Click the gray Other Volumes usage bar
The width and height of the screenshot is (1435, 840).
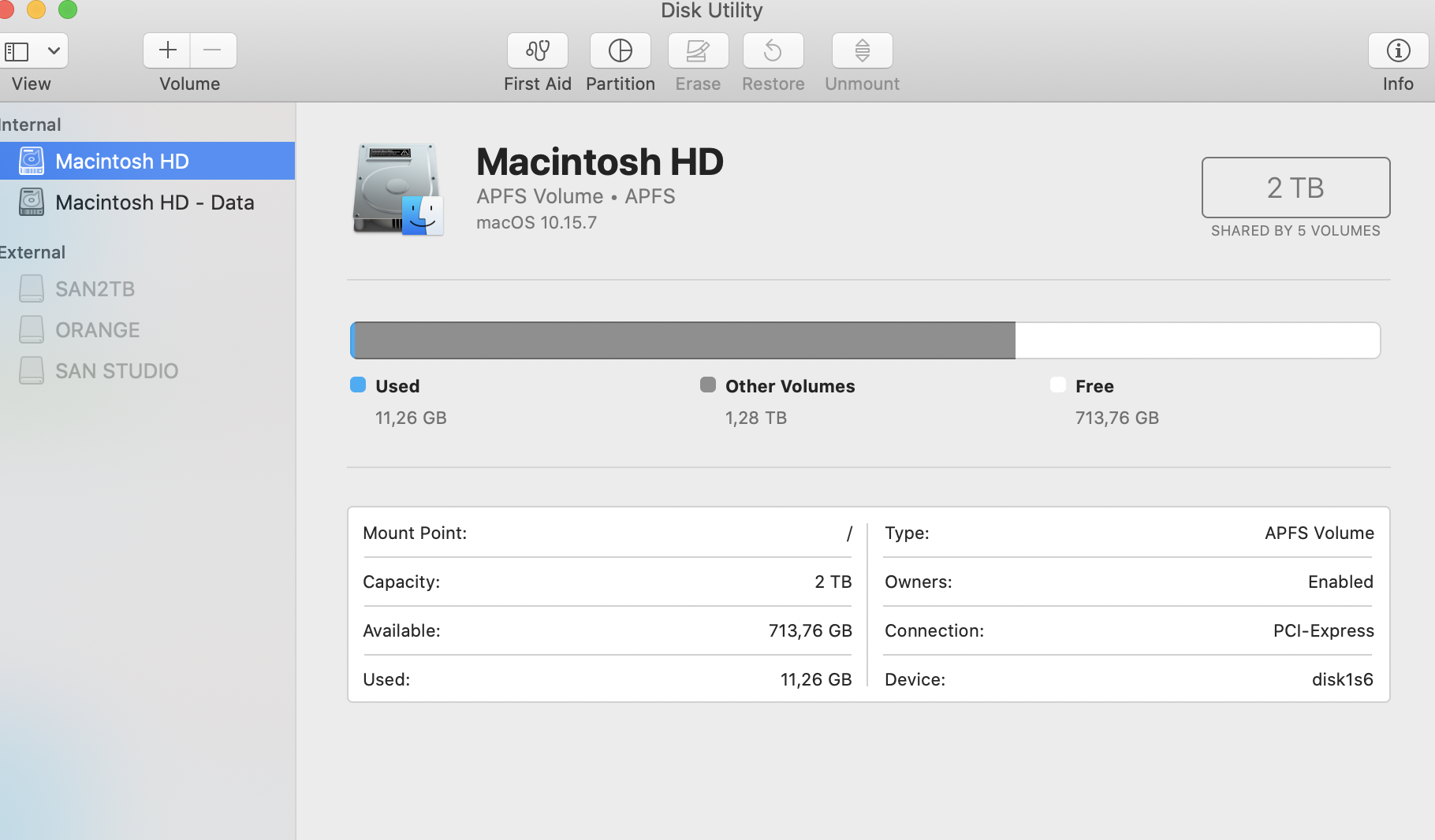tap(685, 340)
